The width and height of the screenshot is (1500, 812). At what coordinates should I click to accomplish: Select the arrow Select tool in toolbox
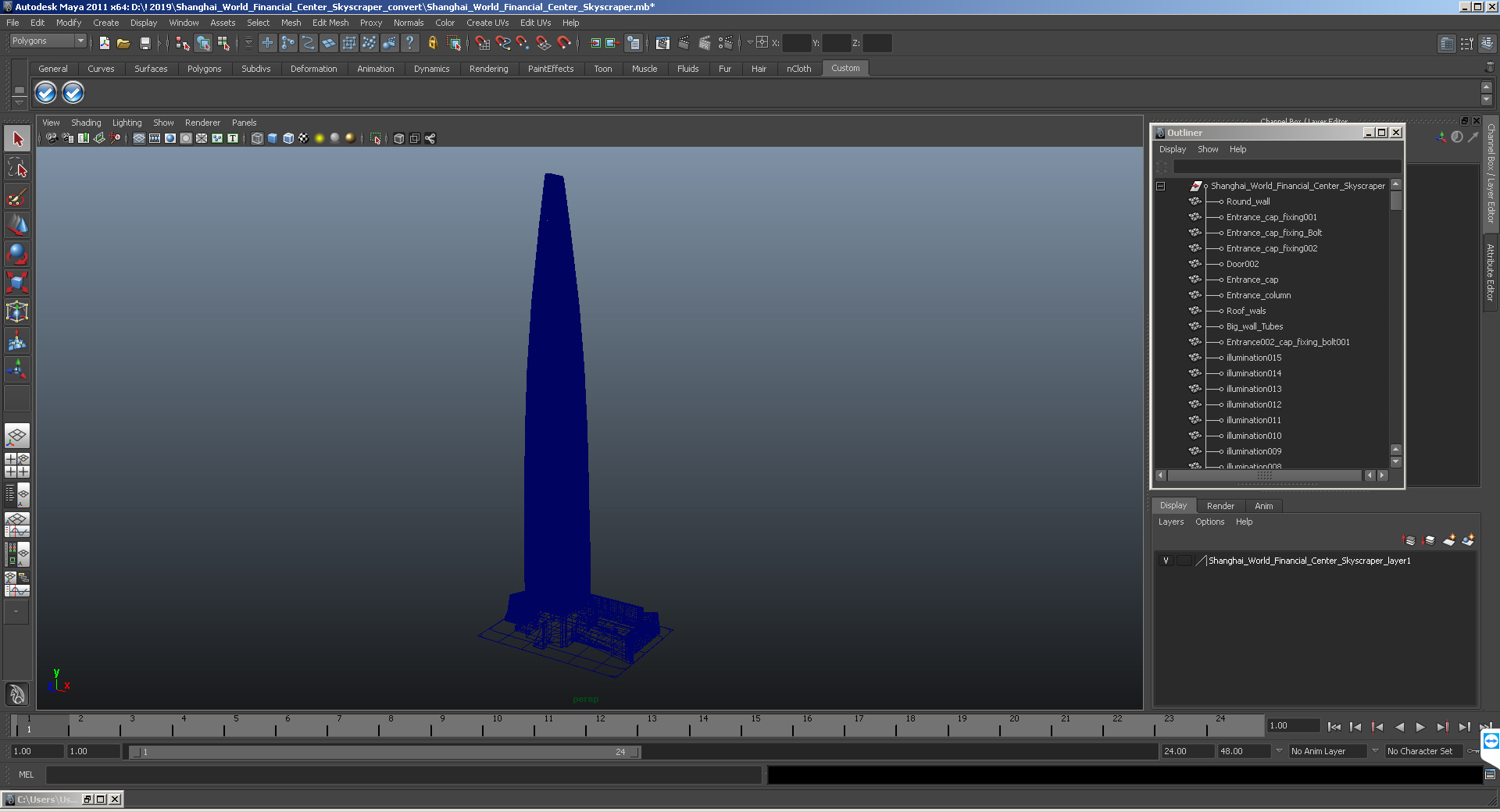click(x=17, y=139)
